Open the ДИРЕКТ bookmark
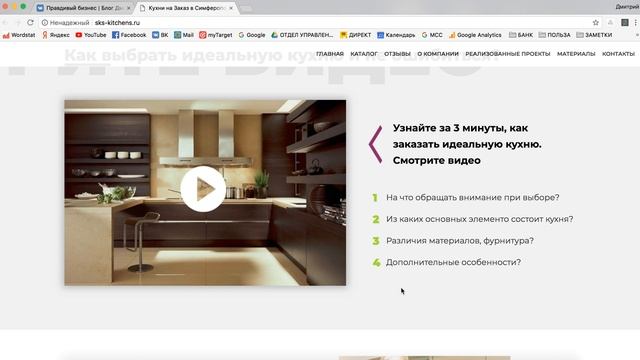Viewport: 640px width, 360px height. click(x=356, y=35)
